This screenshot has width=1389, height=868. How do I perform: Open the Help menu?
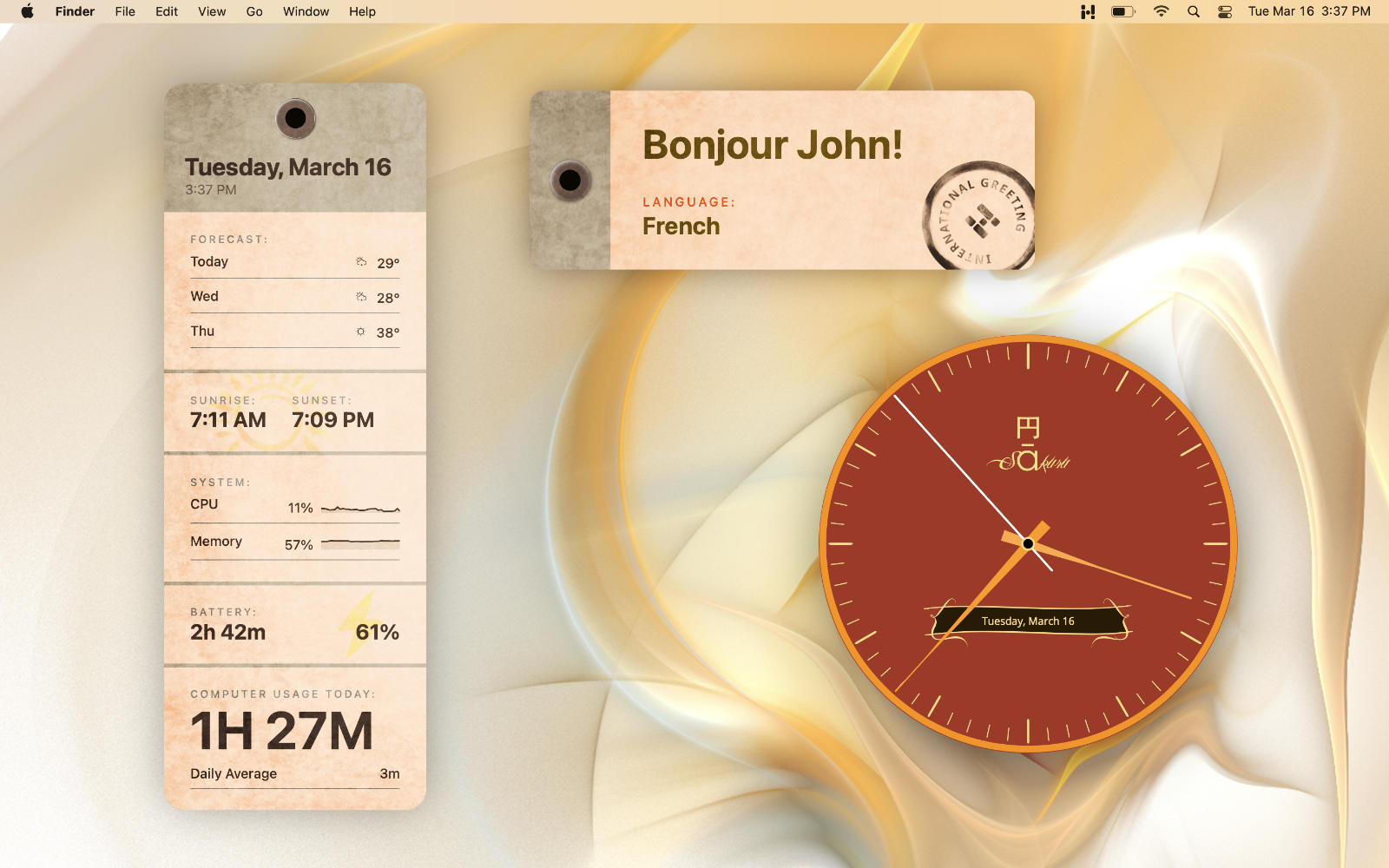pos(362,11)
